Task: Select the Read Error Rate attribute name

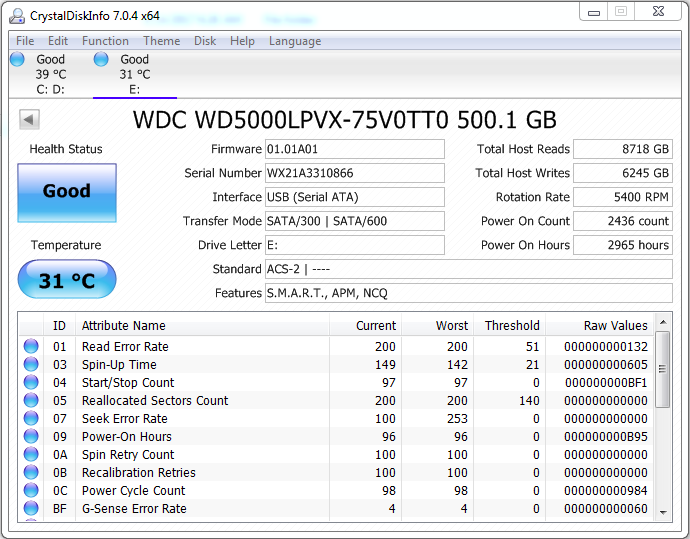Action: (125, 347)
